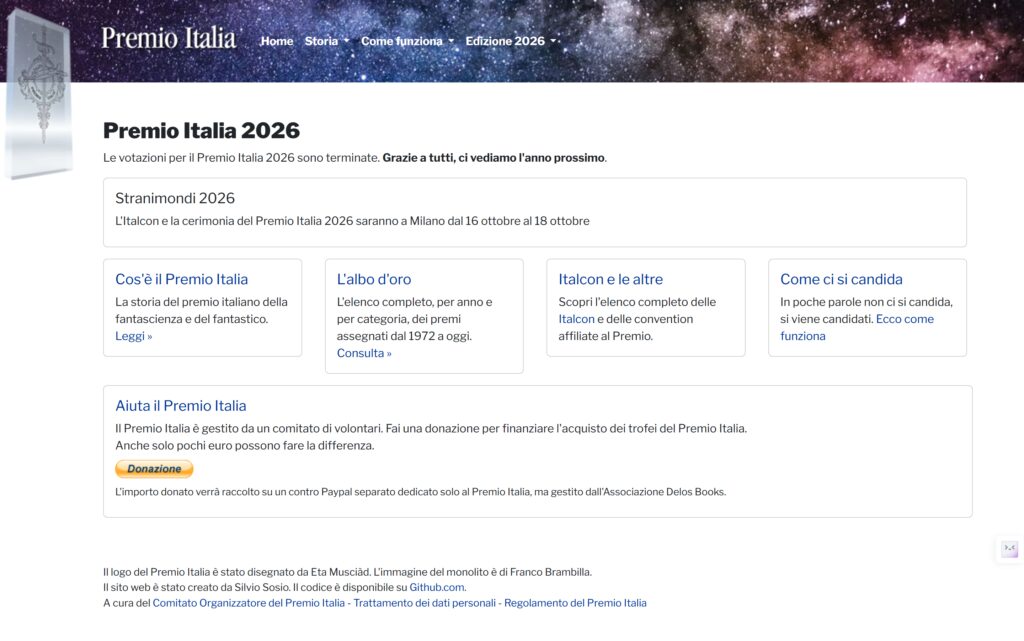The width and height of the screenshot is (1024, 641).
Task: Expand the Storia dropdown menu
Action: [327, 41]
